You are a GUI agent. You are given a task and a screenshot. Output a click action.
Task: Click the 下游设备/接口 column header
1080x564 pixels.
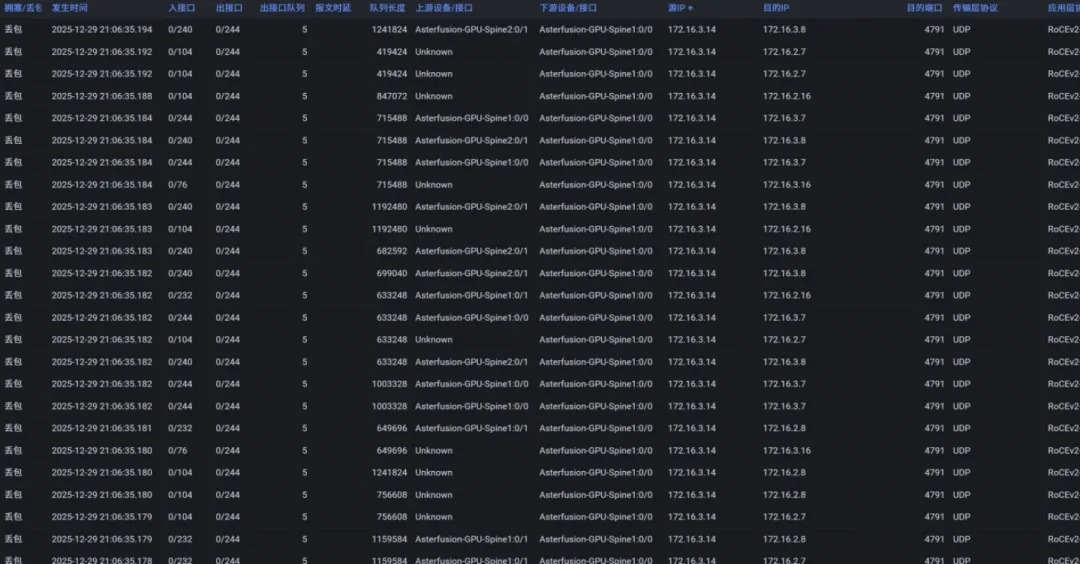pyautogui.click(x=569, y=7)
